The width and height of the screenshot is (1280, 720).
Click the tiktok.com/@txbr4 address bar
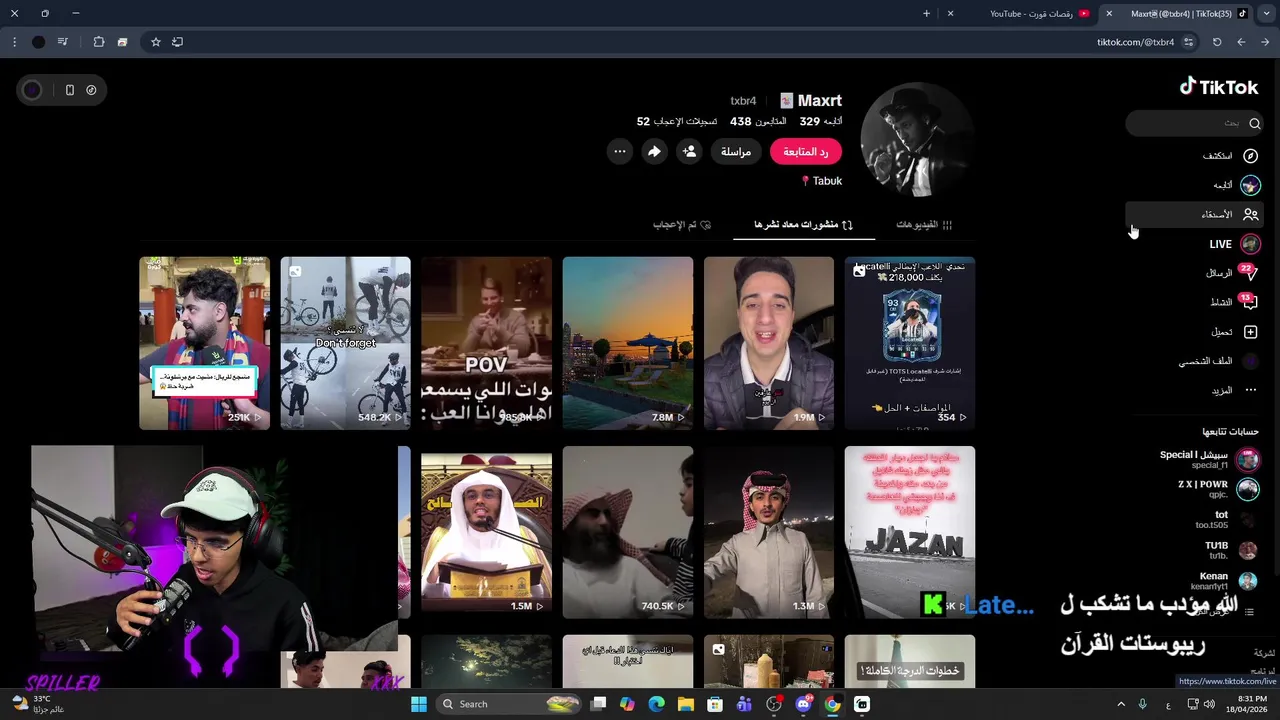tap(1135, 42)
